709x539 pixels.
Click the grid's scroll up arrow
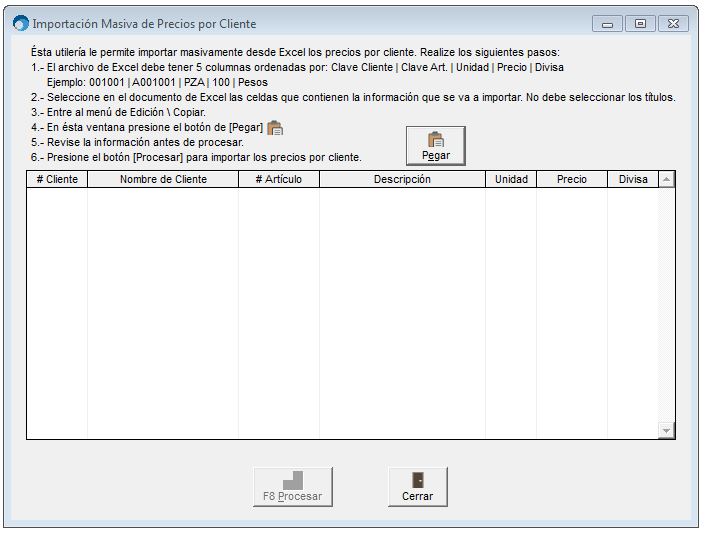click(x=666, y=180)
